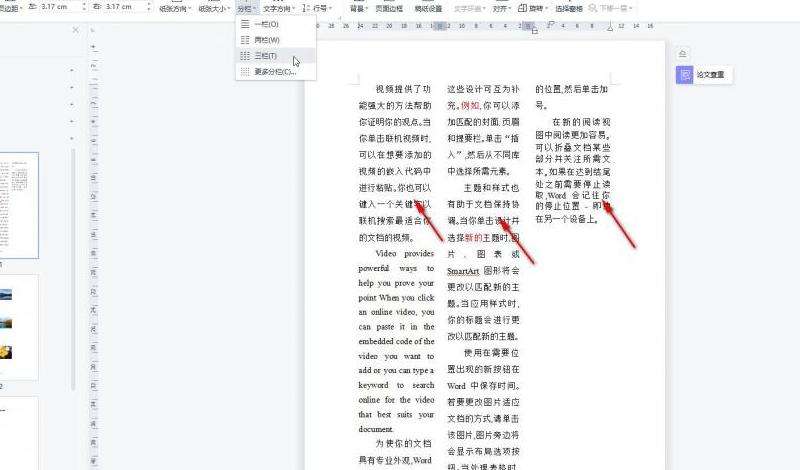Click the text 的位置,然后单击加

tap(571, 89)
